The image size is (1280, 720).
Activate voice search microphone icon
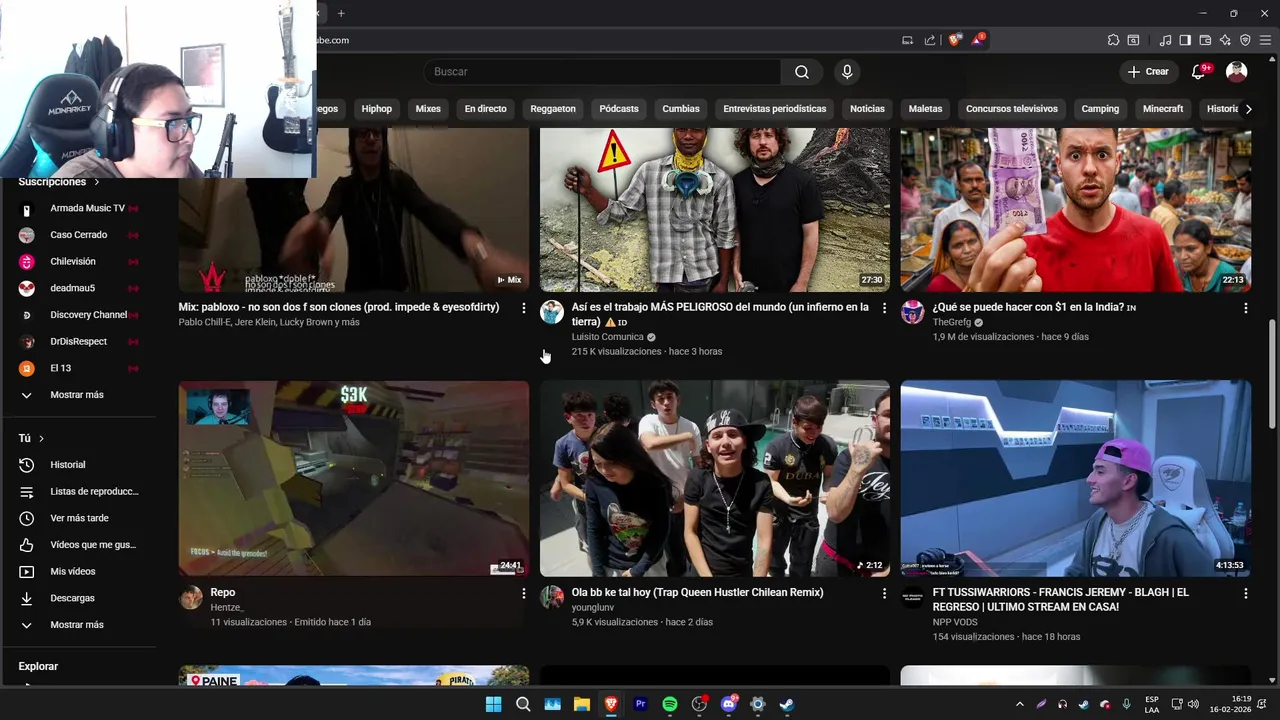tap(847, 72)
